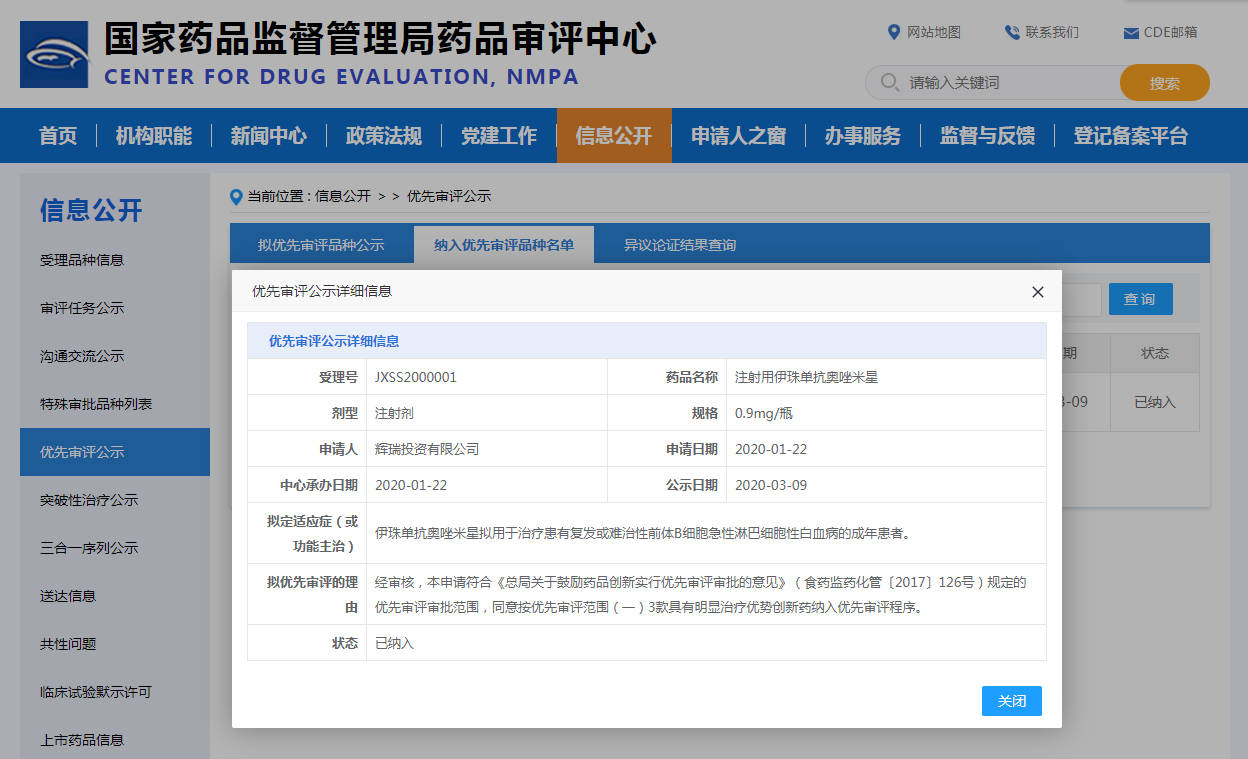Click the site map location pin icon
This screenshot has width=1248, height=759.
894,32
